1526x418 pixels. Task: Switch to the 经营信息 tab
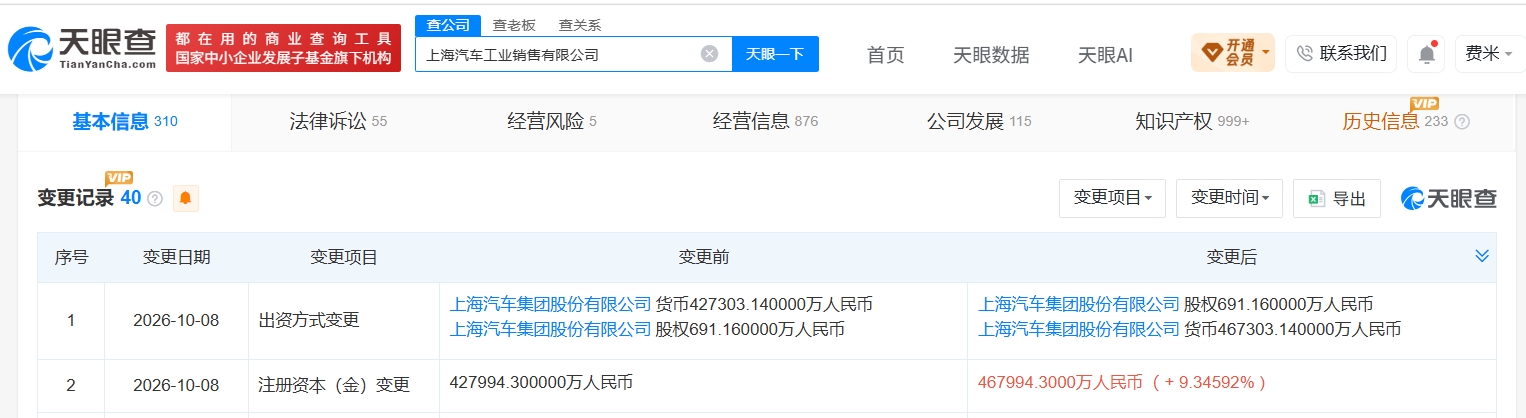765,122
